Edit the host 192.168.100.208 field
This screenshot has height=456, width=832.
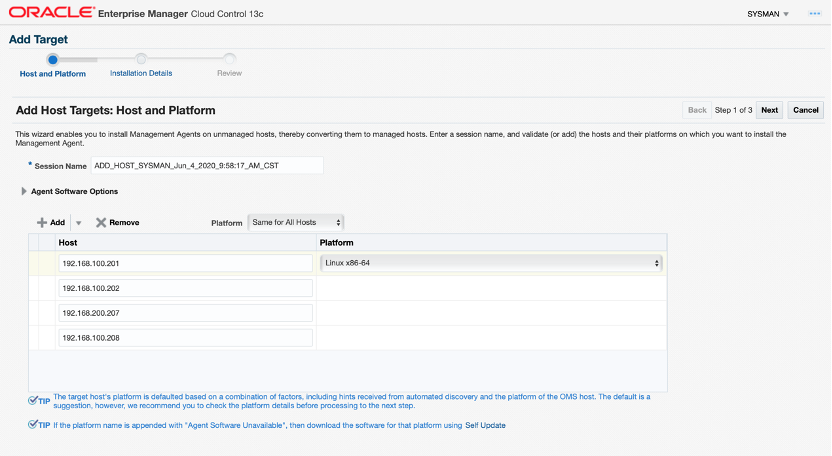coord(186,338)
